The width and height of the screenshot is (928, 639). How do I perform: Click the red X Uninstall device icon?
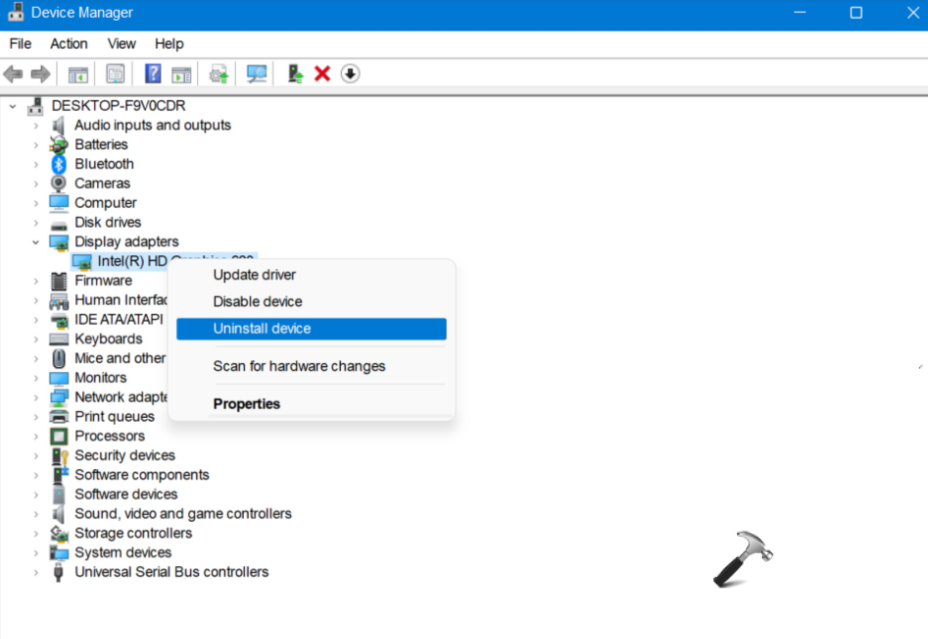pos(322,74)
